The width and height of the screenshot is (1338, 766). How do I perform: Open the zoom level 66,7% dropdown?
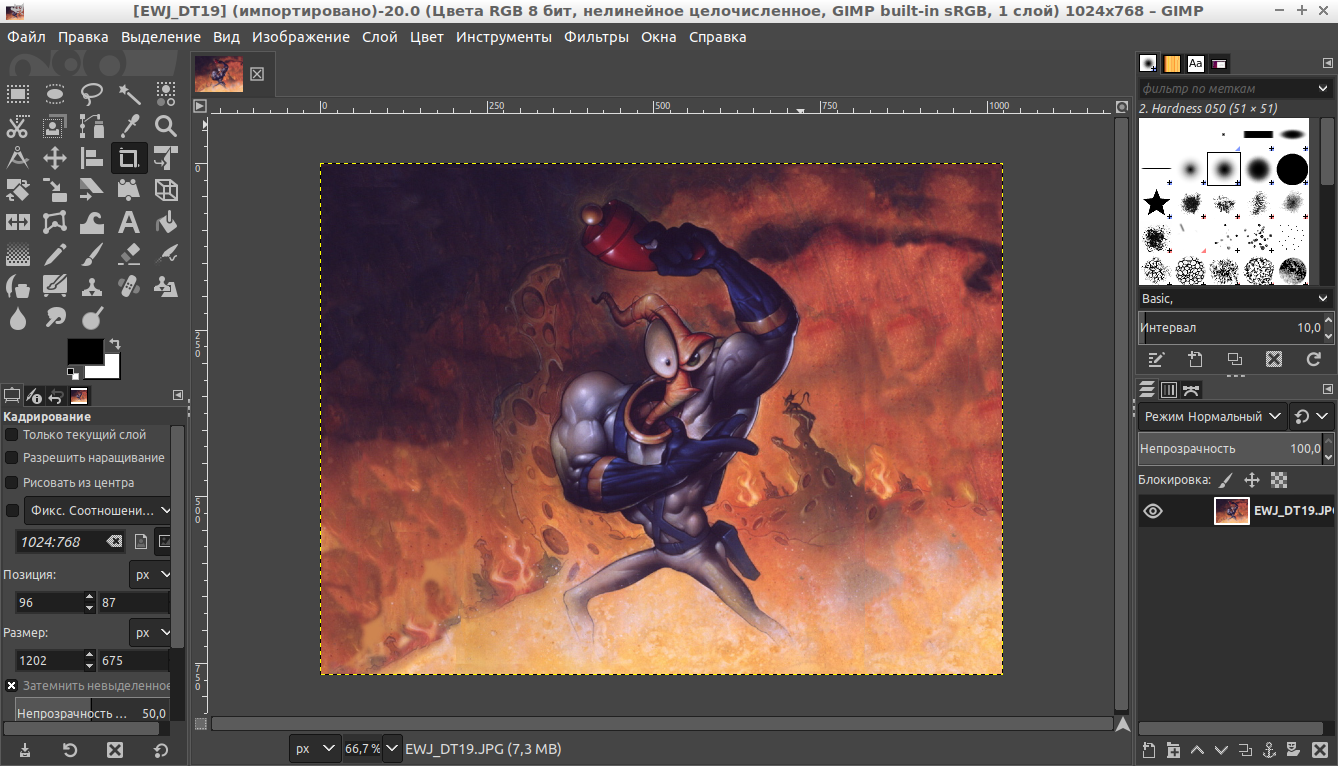393,748
